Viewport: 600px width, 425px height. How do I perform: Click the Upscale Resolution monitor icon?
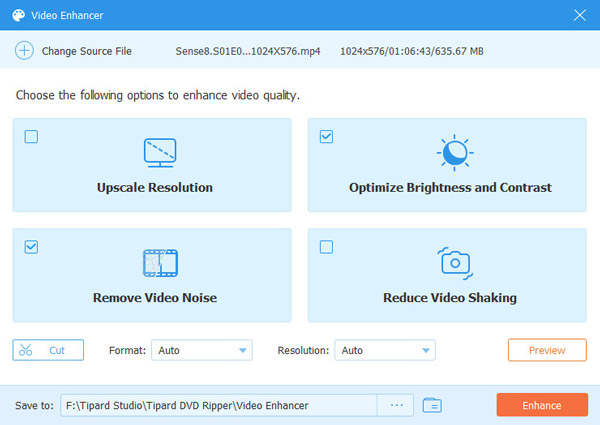[160, 153]
